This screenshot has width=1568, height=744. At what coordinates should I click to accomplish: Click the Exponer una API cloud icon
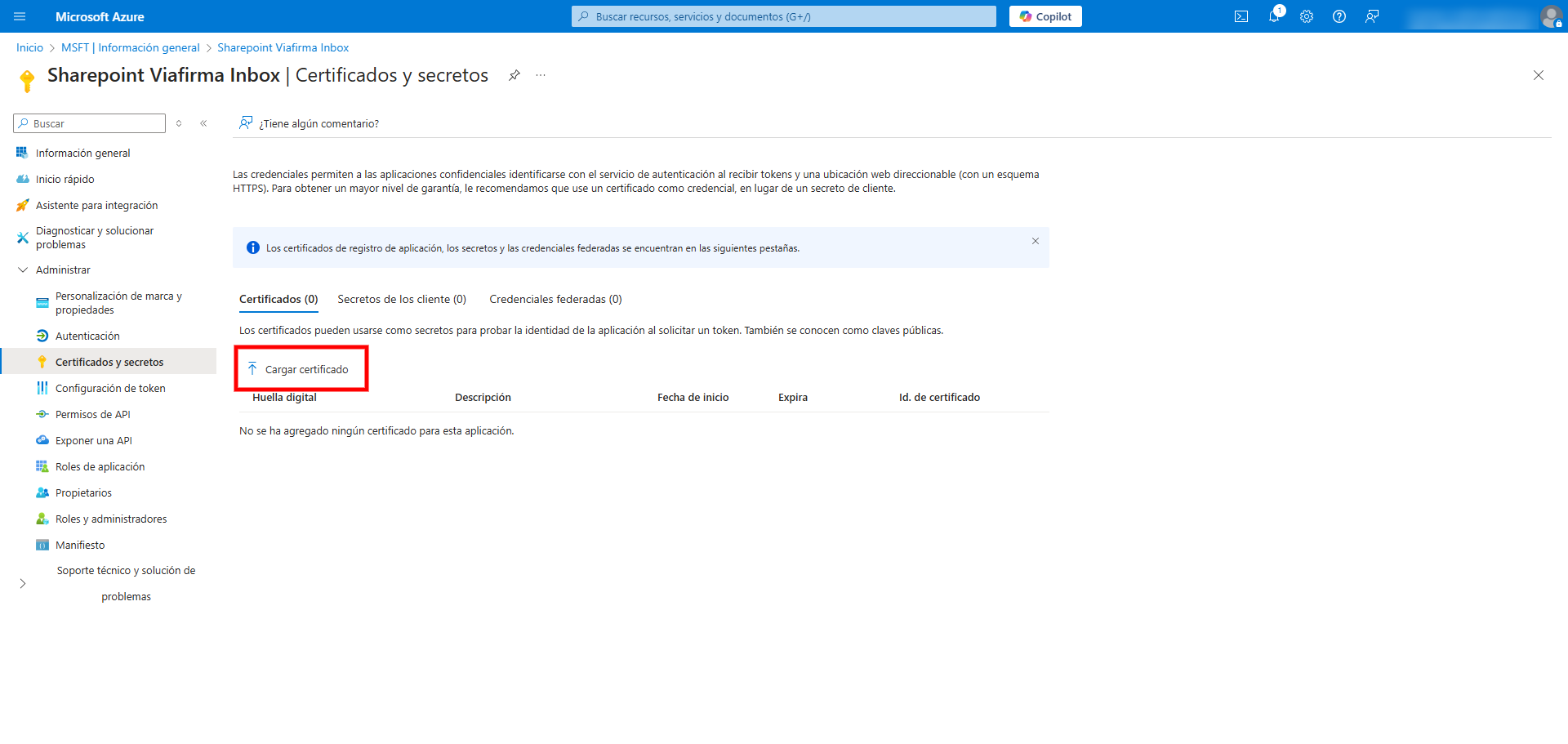[x=42, y=440]
